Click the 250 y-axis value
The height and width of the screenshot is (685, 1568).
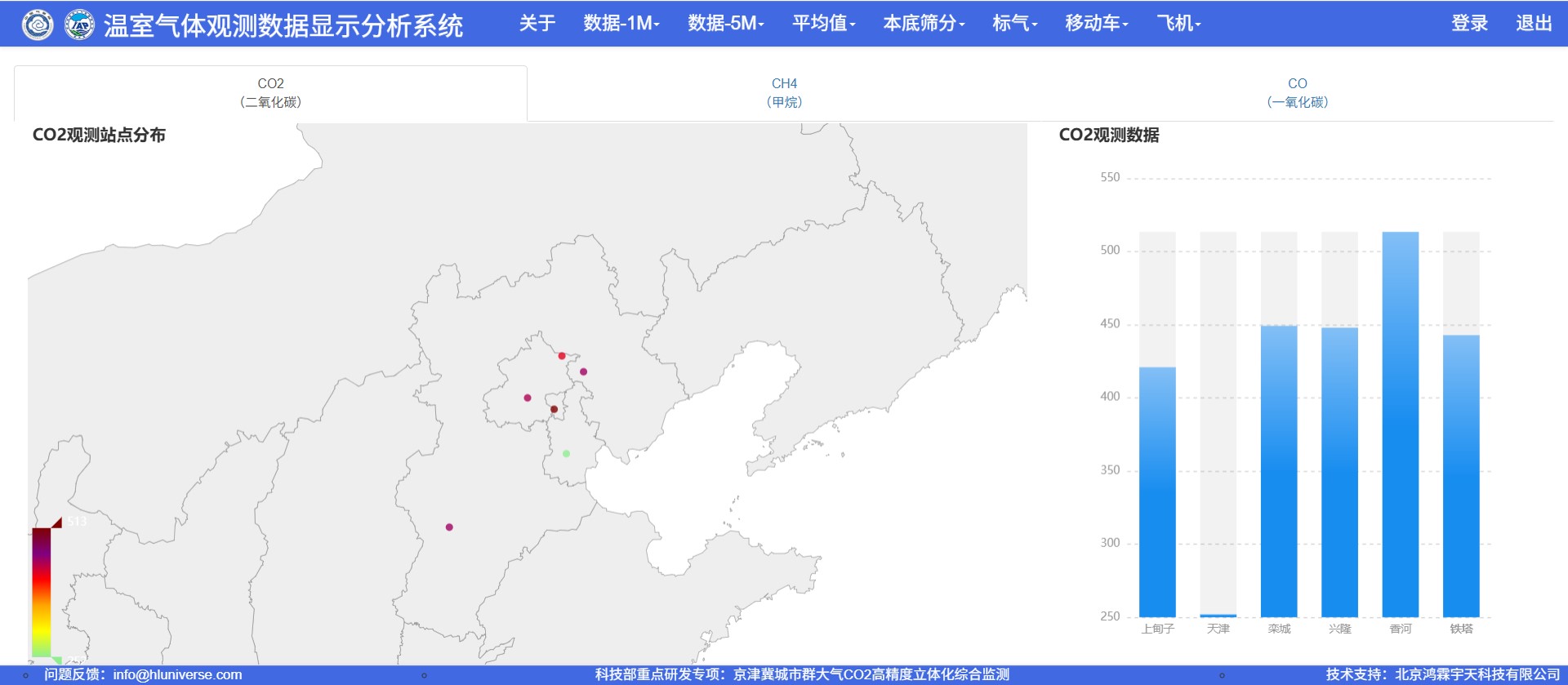click(x=1110, y=616)
